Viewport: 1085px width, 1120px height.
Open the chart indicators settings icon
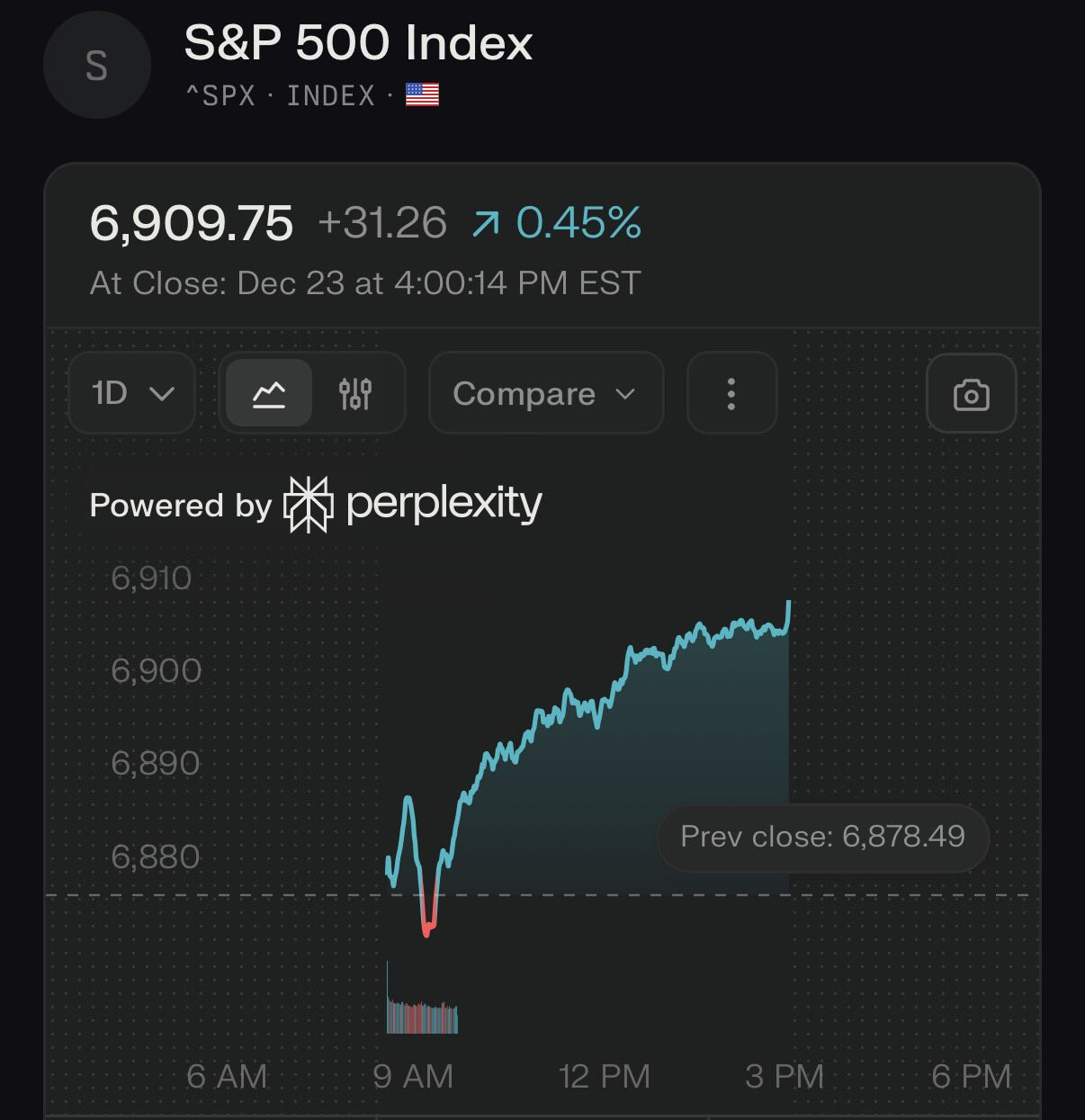click(355, 393)
